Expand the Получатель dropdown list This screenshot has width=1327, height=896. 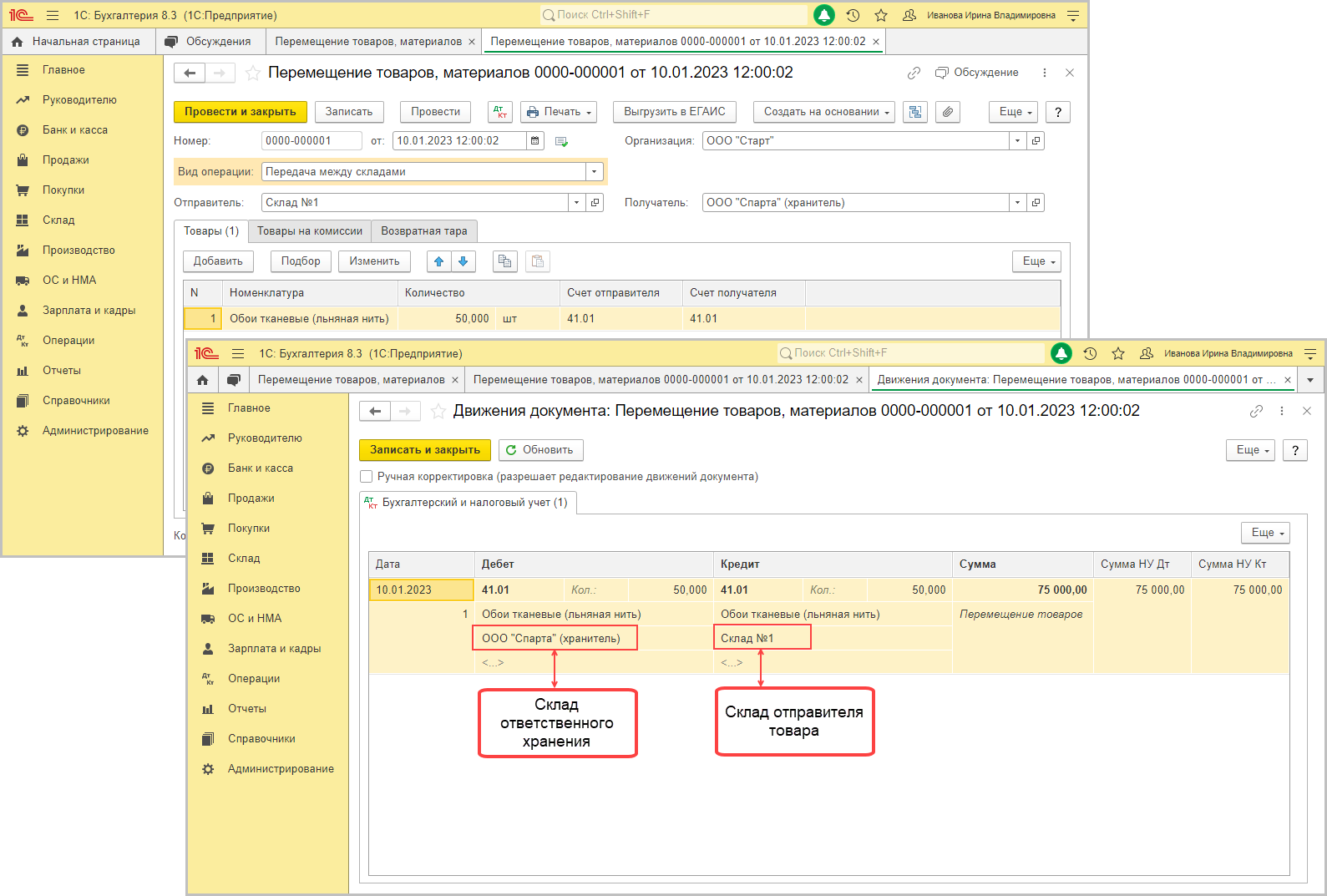[x=1018, y=203]
